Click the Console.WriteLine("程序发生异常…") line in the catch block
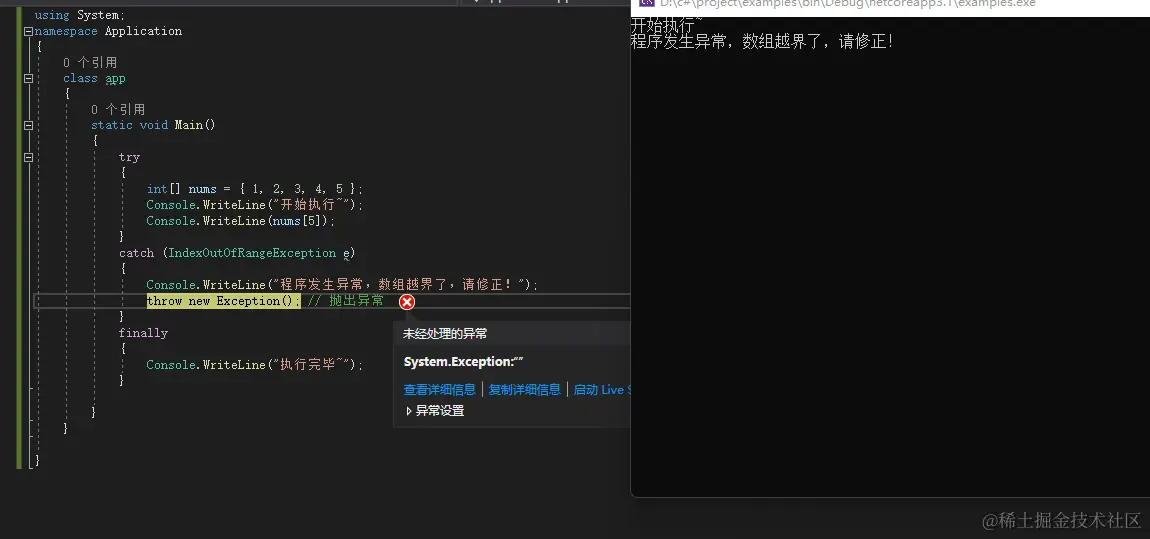Viewport: 1150px width, 539px height. point(342,285)
